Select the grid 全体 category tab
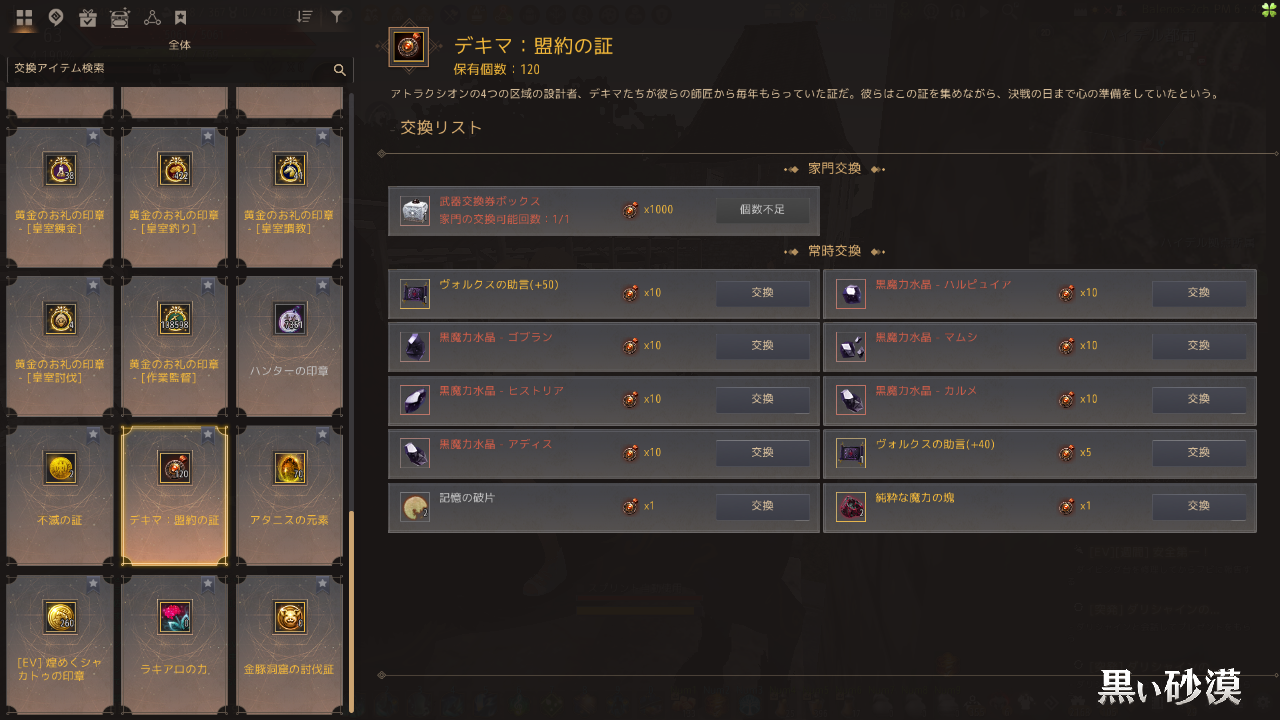Screen dimensions: 1280x720 coord(25,17)
